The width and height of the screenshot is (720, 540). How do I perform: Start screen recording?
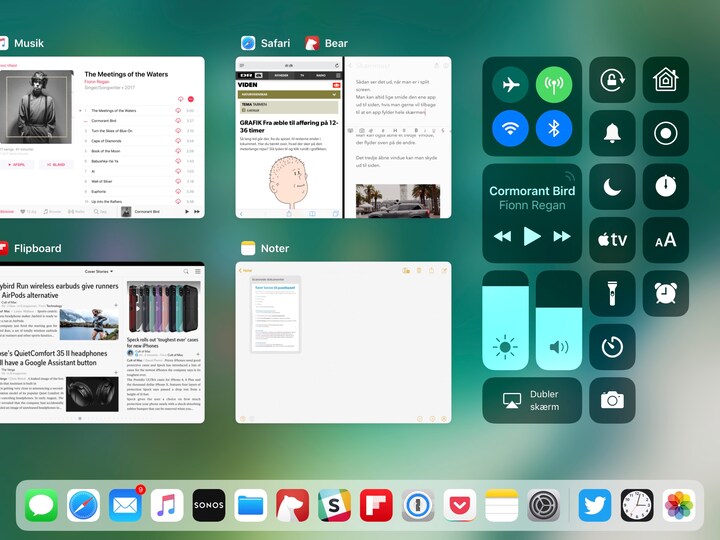(x=665, y=133)
